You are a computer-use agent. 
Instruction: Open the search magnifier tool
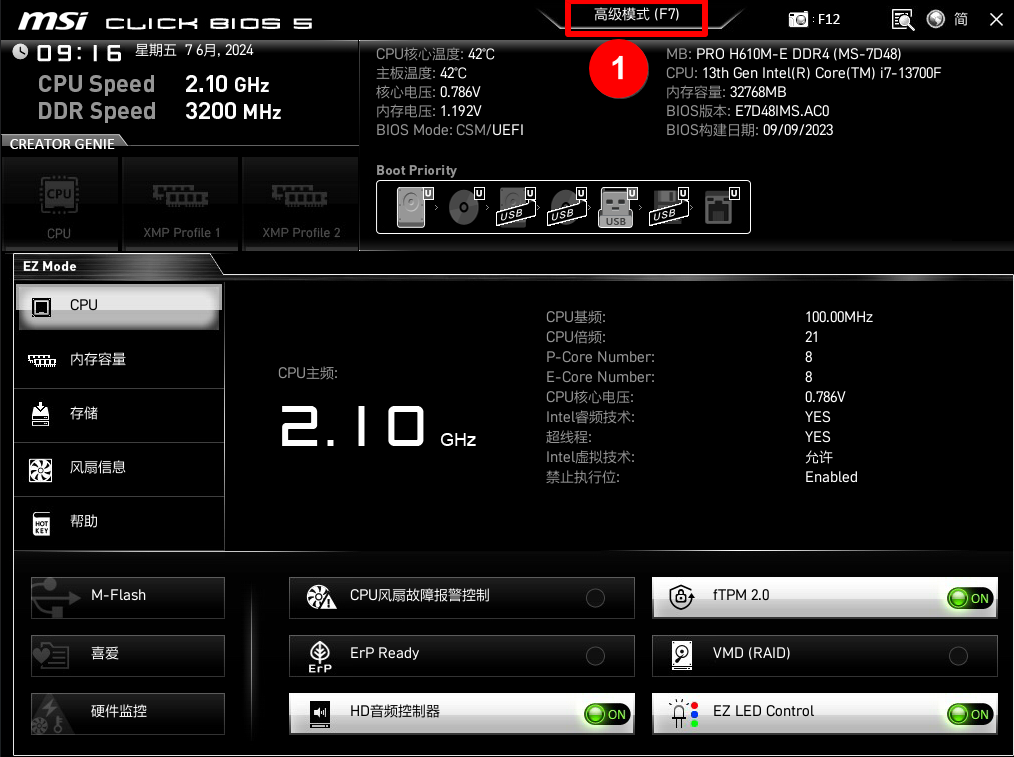pyautogui.click(x=902, y=19)
